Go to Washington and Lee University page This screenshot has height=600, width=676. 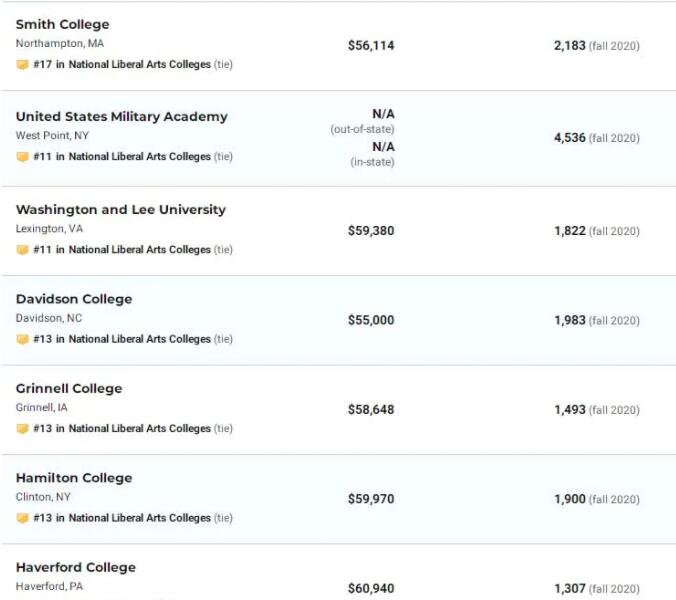120,210
